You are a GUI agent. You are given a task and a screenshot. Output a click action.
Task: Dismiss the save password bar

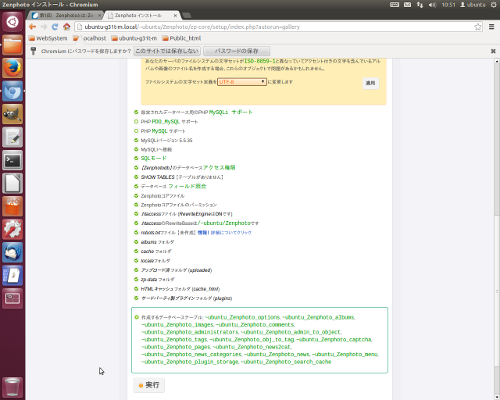point(493,51)
